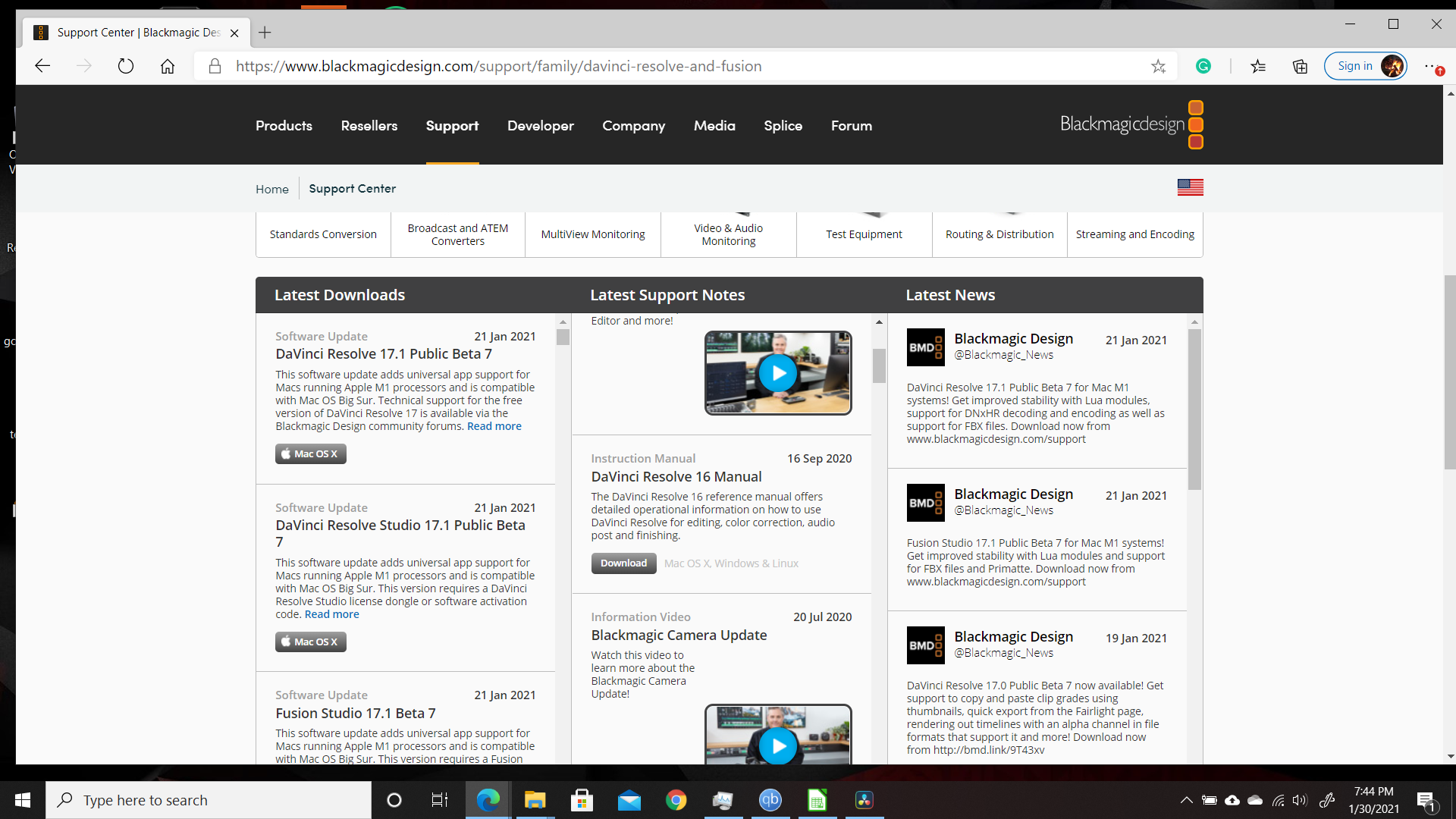Image resolution: width=1456 pixels, height=819 pixels.
Task: Open the Favorites list icon
Action: click(x=1258, y=66)
